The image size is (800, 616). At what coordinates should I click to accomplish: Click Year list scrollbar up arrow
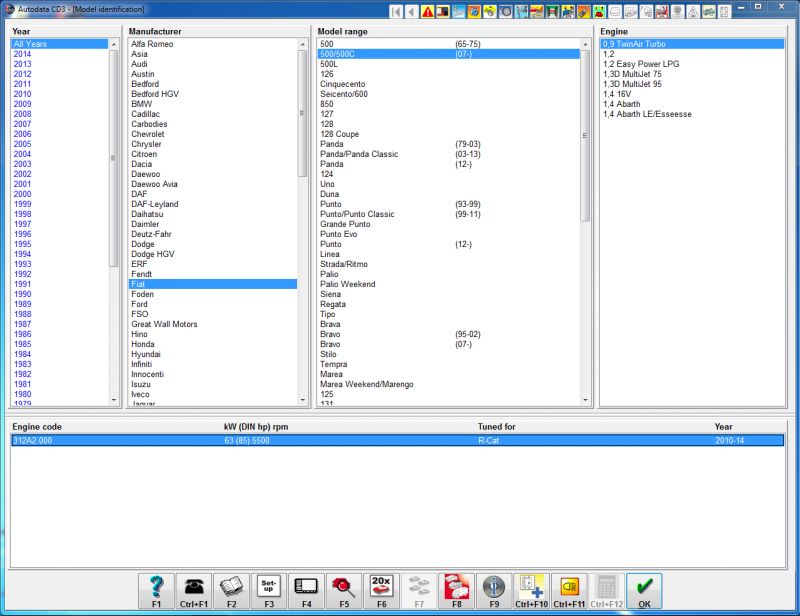pos(114,44)
